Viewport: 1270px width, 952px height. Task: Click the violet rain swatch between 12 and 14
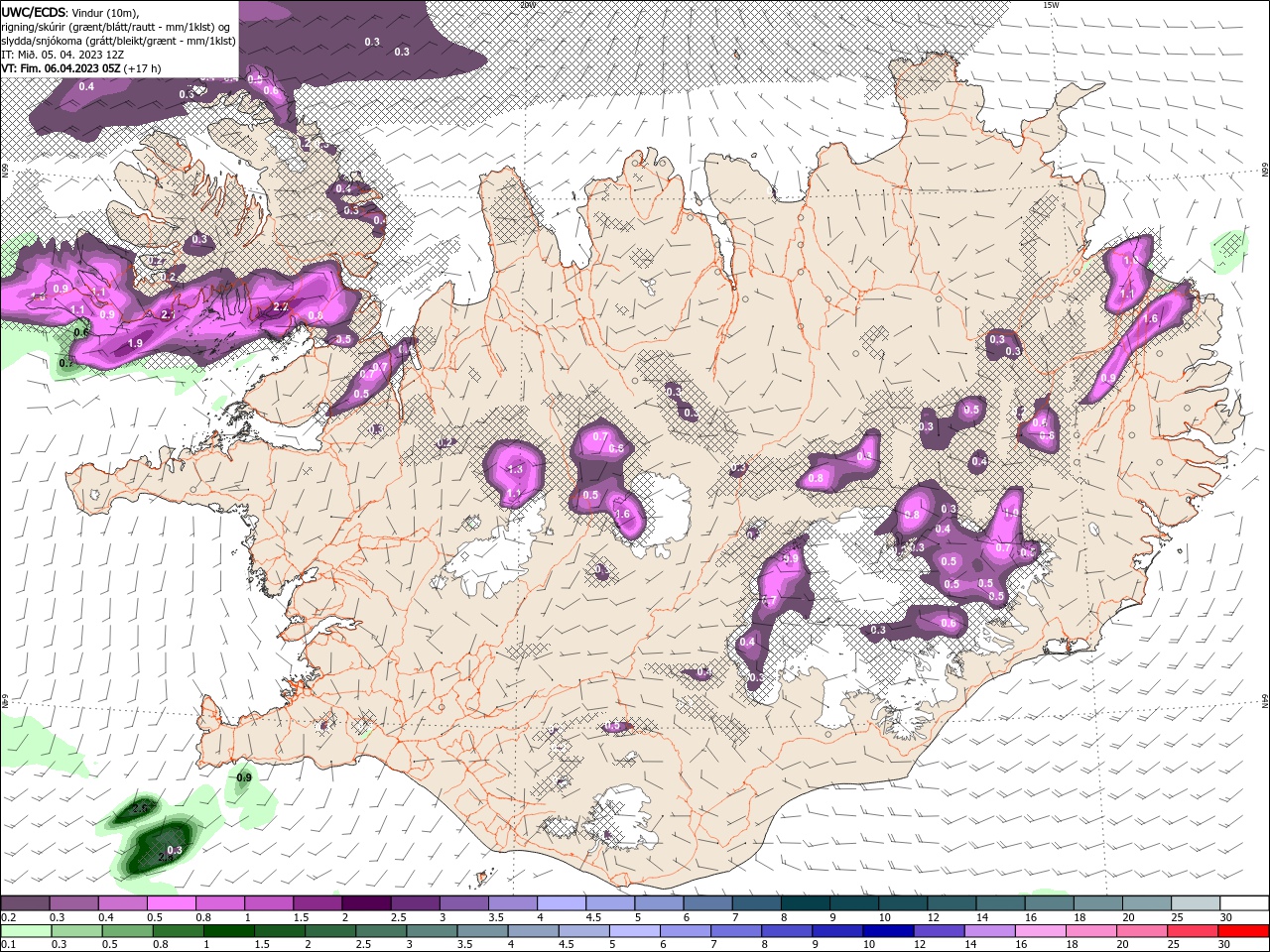[937, 931]
